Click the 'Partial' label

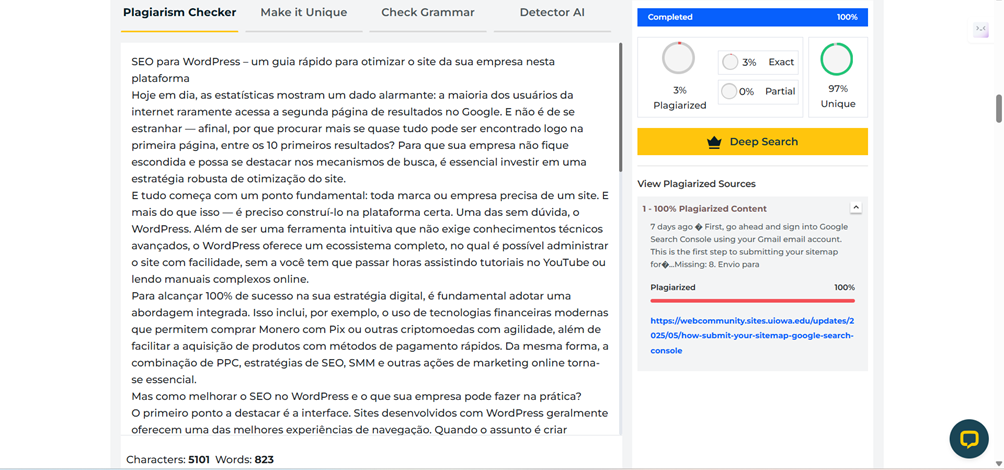pos(780,92)
